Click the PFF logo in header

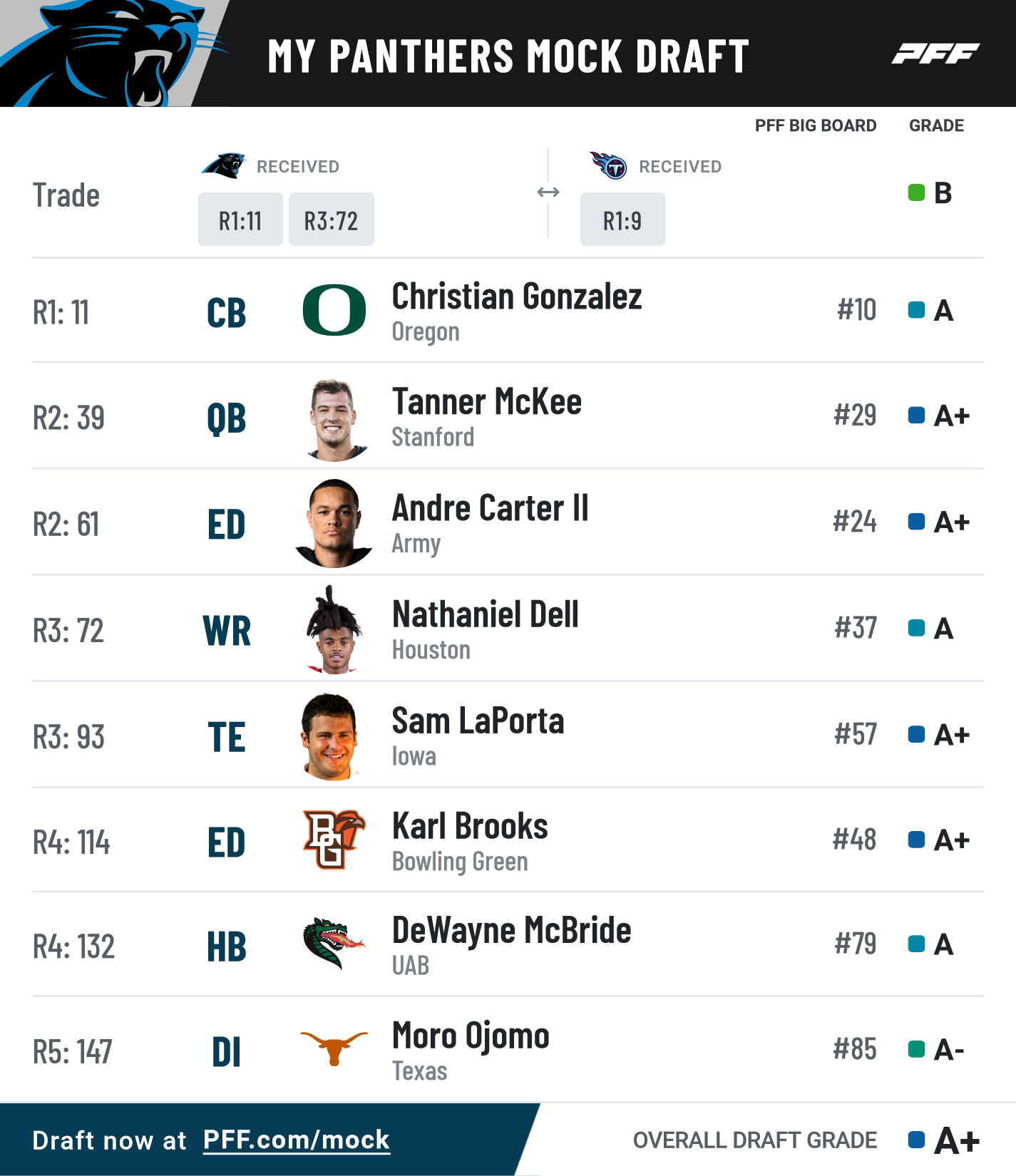pos(935,53)
